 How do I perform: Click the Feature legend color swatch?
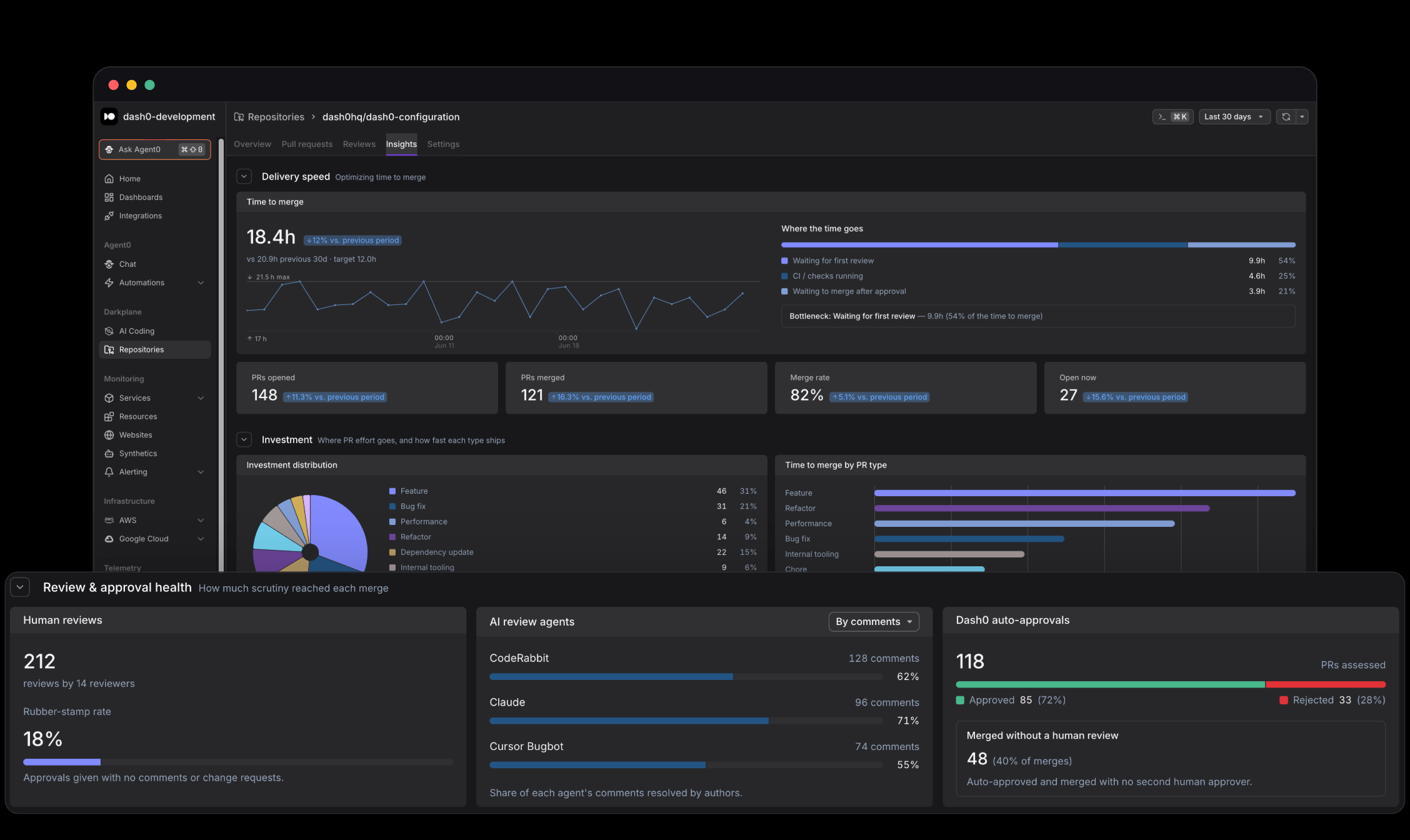tap(392, 491)
